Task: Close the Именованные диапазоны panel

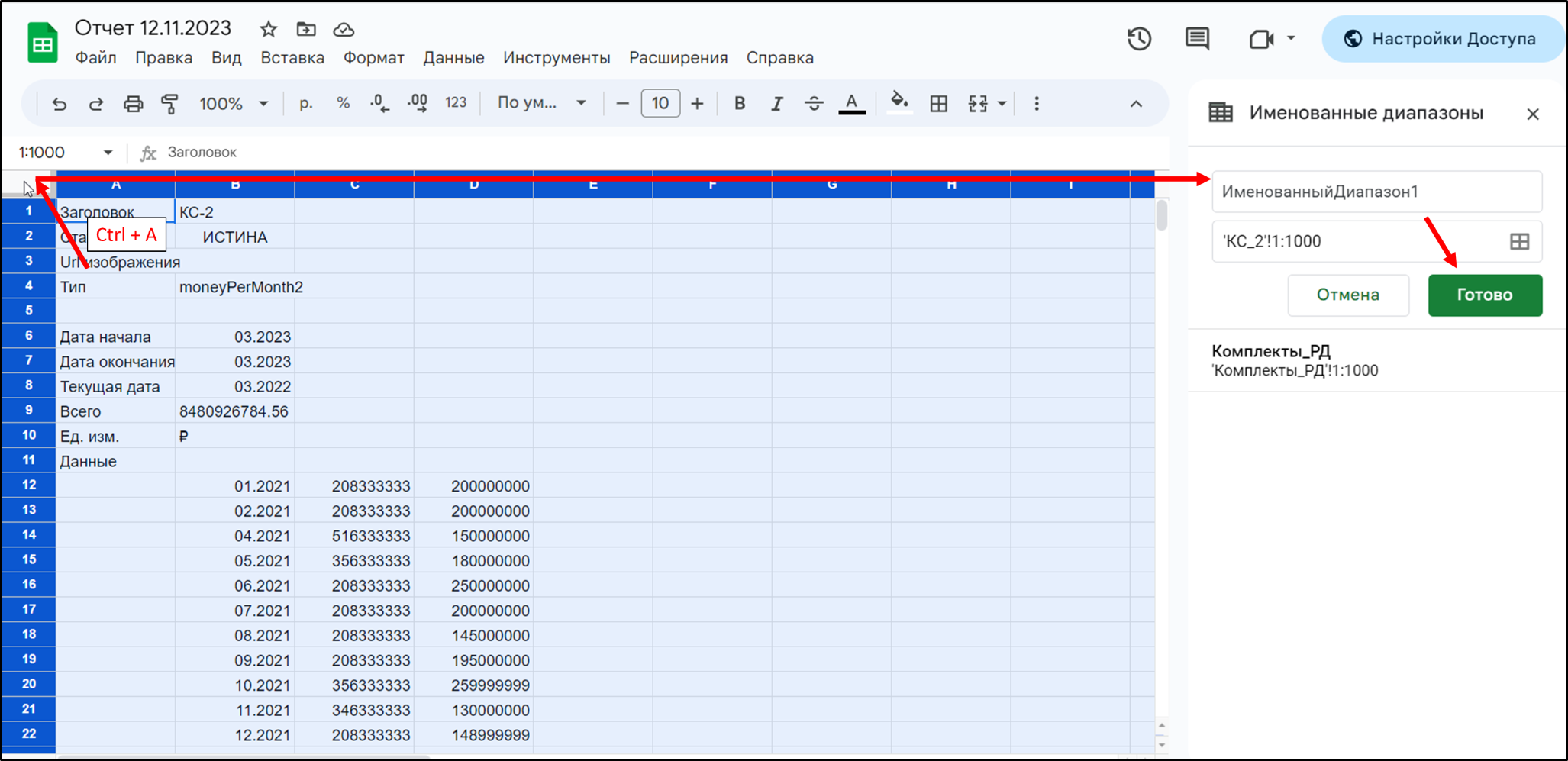Action: point(1533,114)
